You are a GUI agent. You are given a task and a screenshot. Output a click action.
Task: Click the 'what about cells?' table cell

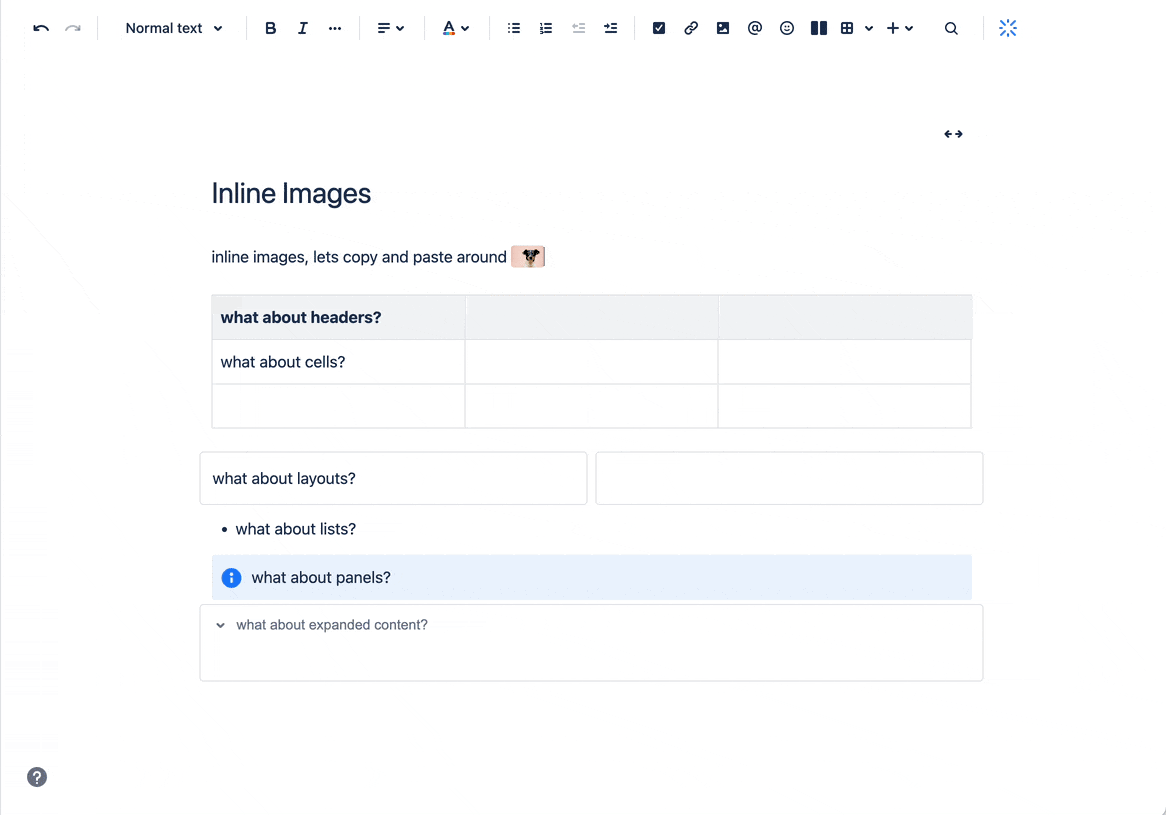tap(338, 362)
